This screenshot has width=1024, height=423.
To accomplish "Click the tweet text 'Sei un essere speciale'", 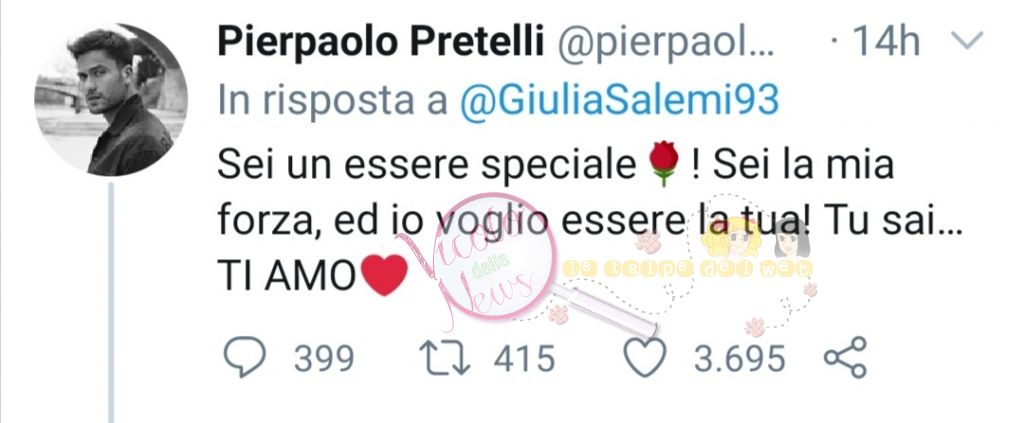I will coord(427,166).
